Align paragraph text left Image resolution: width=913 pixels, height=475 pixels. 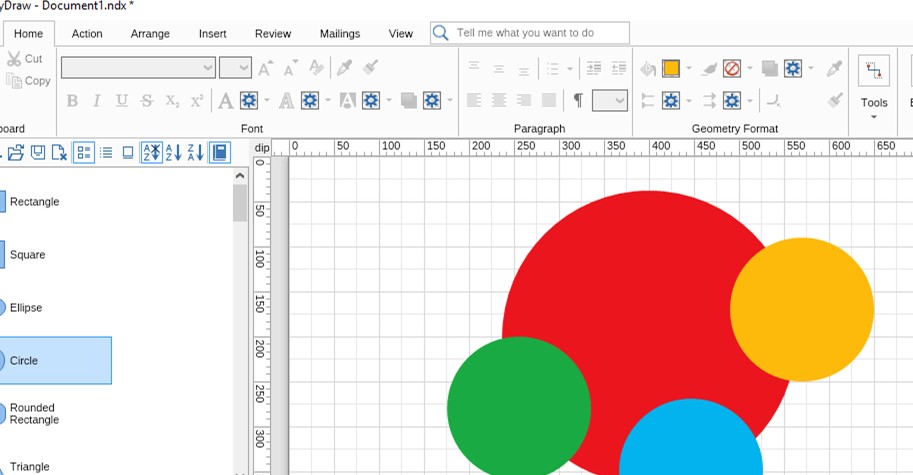[x=474, y=100]
